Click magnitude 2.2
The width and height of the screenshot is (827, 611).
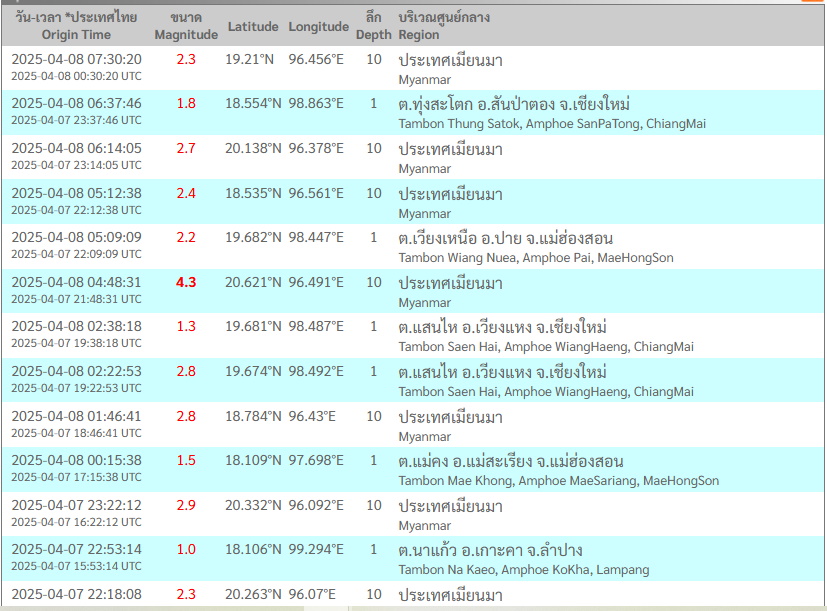pos(186,237)
